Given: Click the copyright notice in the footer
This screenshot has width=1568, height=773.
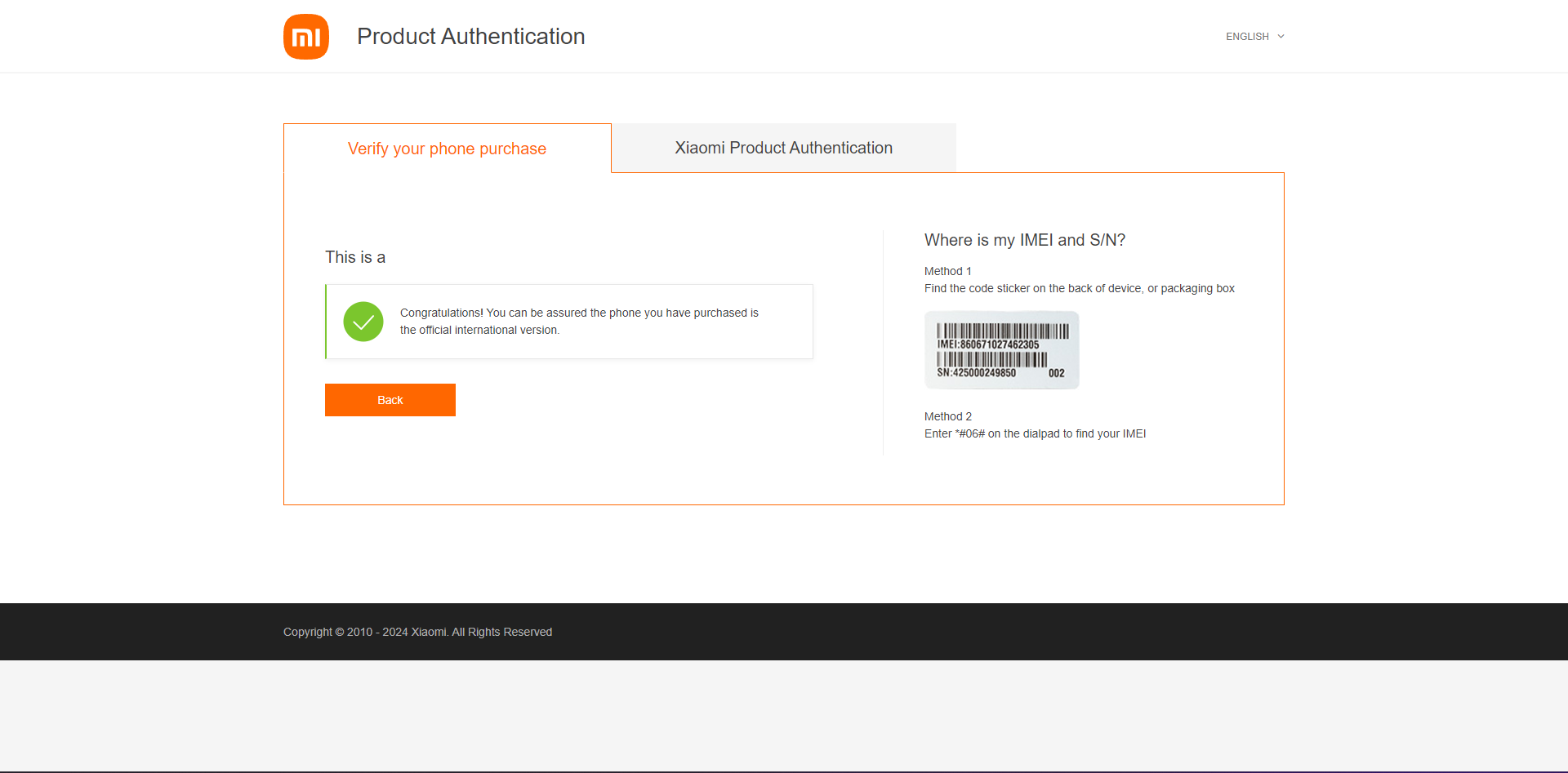Looking at the screenshot, I should pos(417,632).
